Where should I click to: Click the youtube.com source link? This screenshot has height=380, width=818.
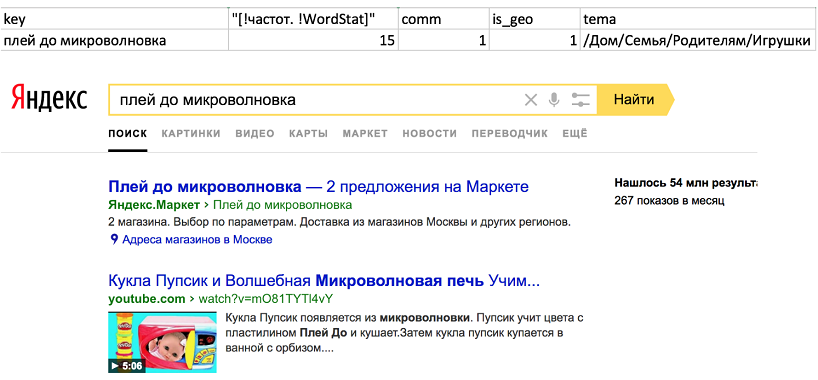tap(147, 299)
